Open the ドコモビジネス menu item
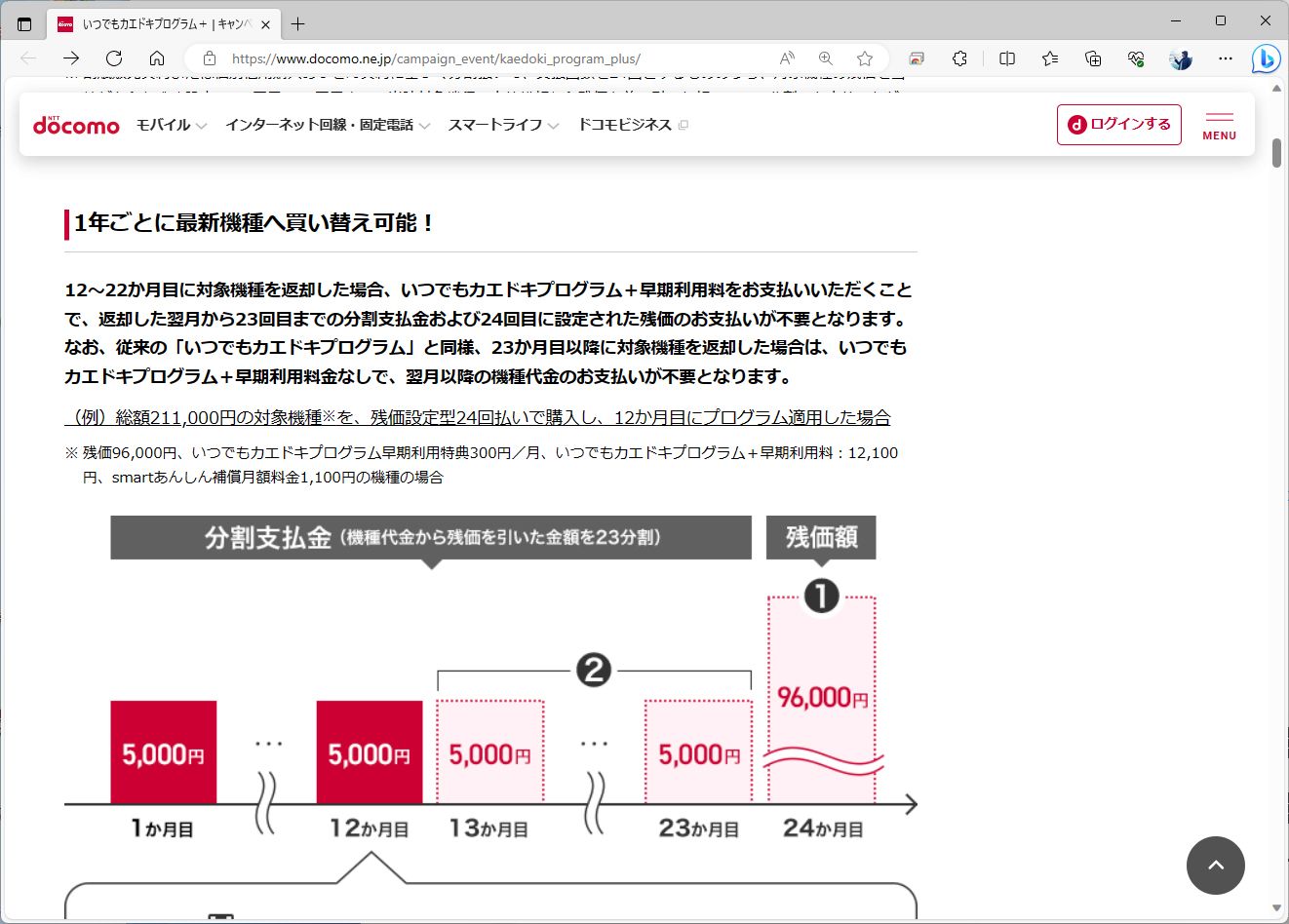The image size is (1289, 924). (x=625, y=125)
